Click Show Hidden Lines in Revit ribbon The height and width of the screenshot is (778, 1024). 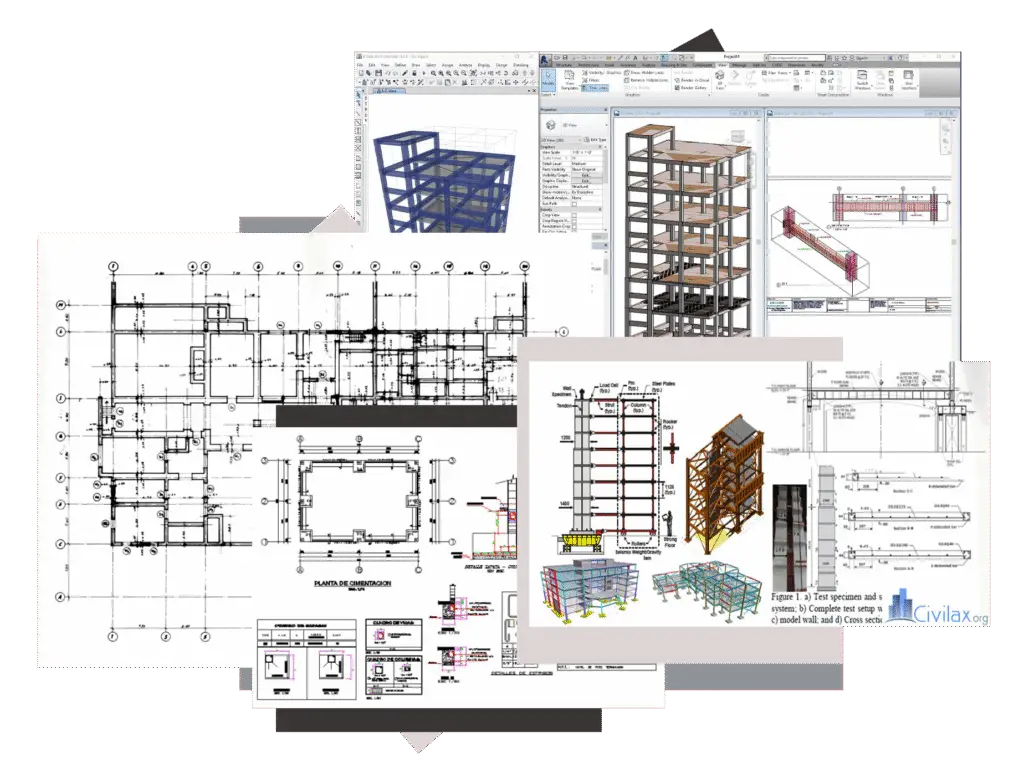point(645,73)
